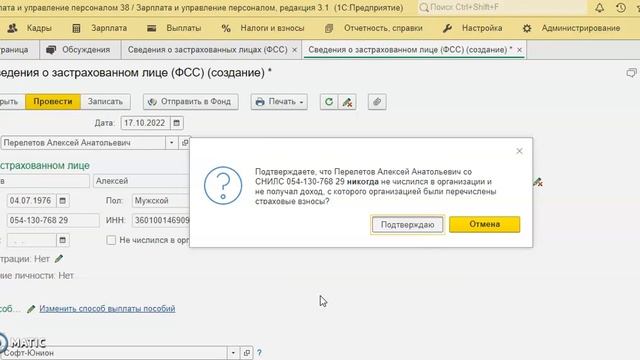Viewport: 640px width, 360px height.
Task: Click the Пол field showing Мужской
Action: 161,200
